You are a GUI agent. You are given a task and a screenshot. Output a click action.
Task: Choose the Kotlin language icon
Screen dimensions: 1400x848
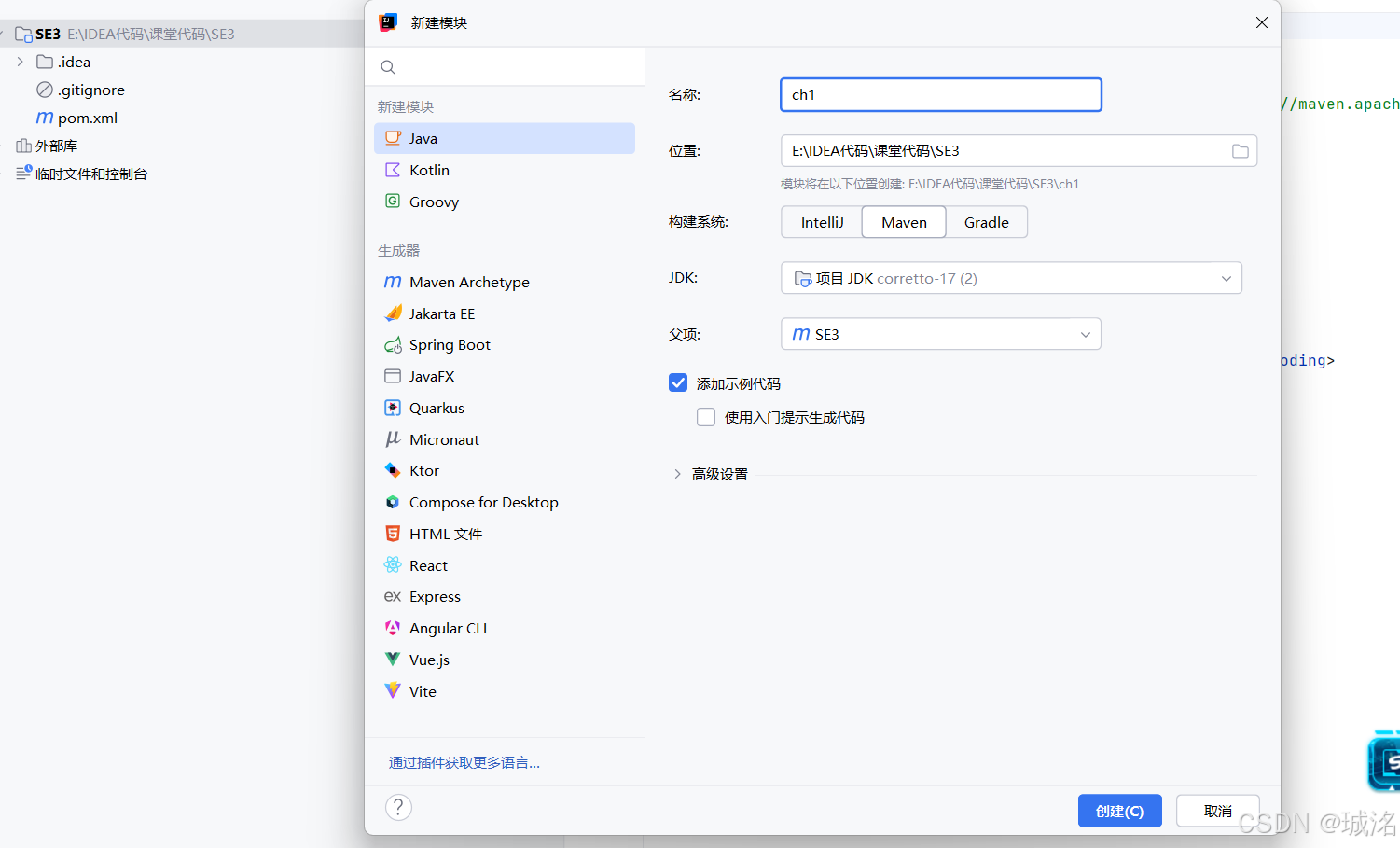[x=393, y=170]
